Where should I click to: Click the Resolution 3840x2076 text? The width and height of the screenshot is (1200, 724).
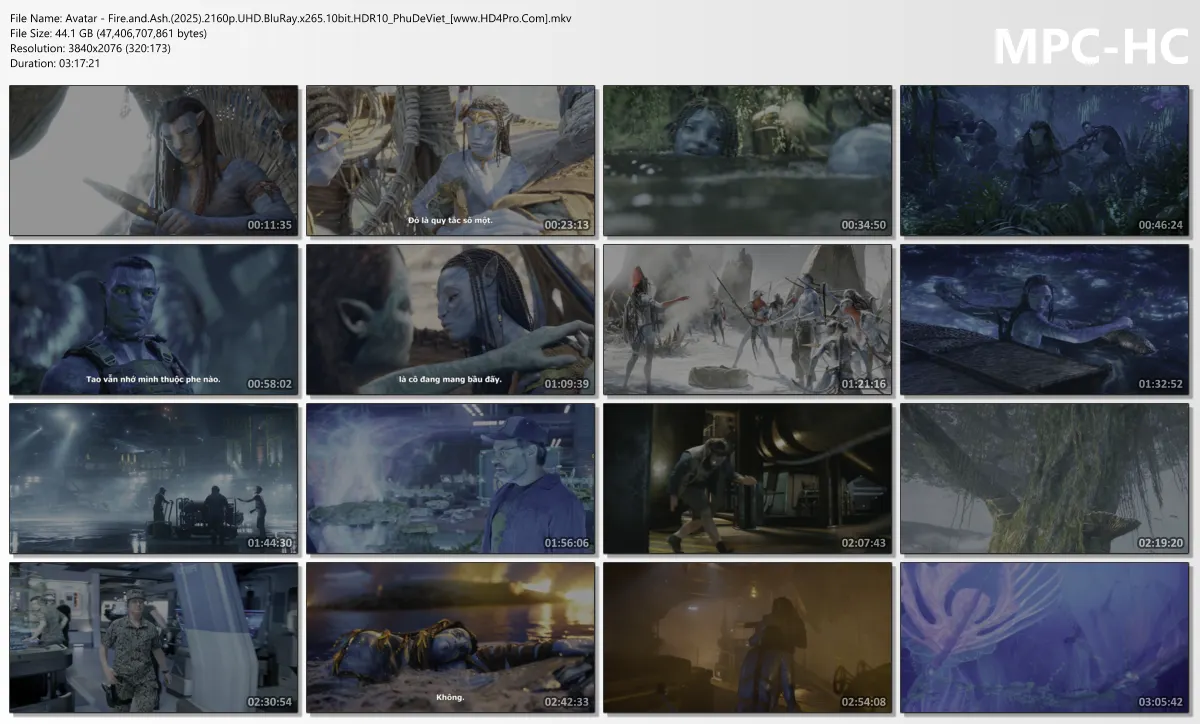90,48
